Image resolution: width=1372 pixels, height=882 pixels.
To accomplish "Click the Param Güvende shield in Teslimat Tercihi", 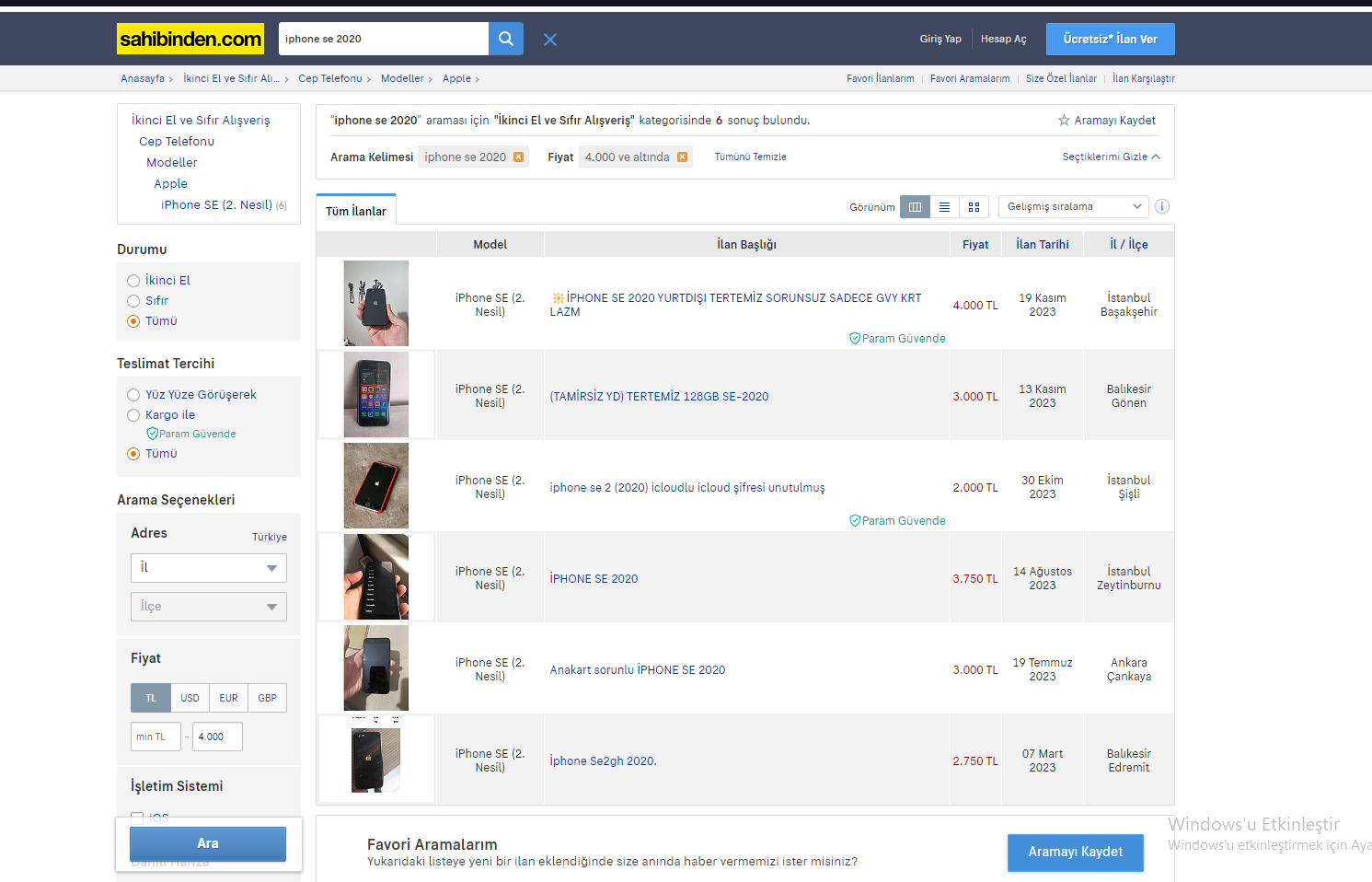I will click(153, 434).
